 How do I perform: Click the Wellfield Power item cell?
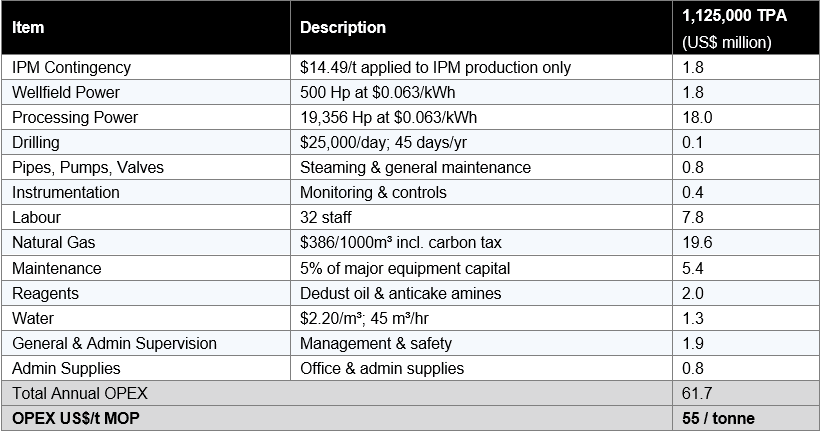point(68,93)
